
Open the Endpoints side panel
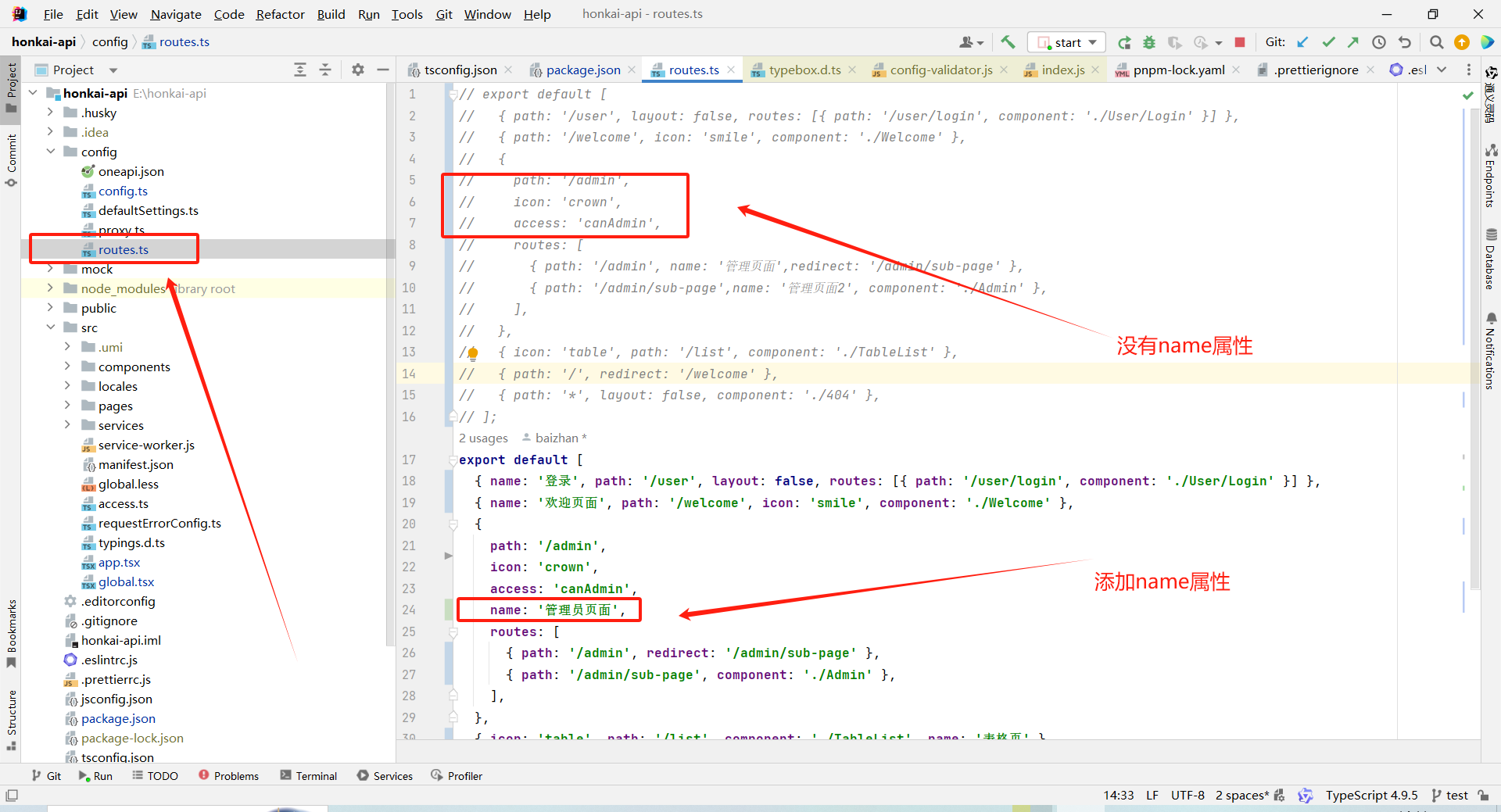(x=1491, y=175)
